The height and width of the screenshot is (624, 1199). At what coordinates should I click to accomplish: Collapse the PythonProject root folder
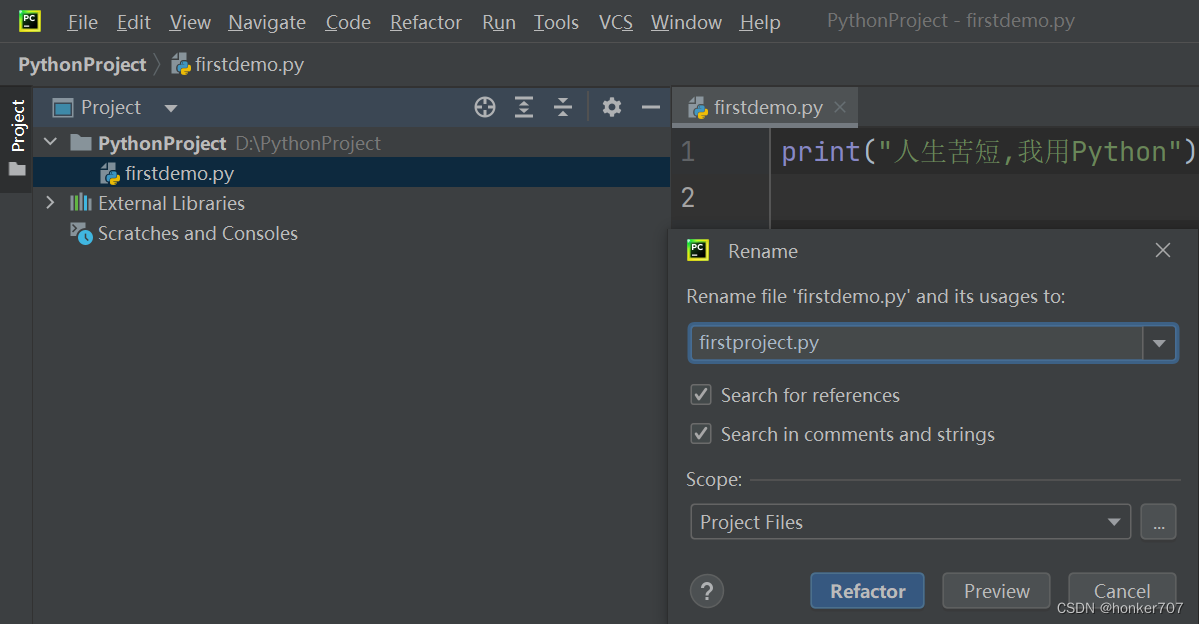click(50, 142)
